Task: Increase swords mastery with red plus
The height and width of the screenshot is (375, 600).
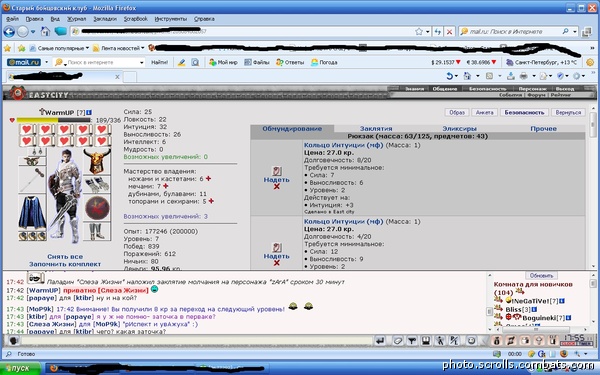Action: [166, 186]
